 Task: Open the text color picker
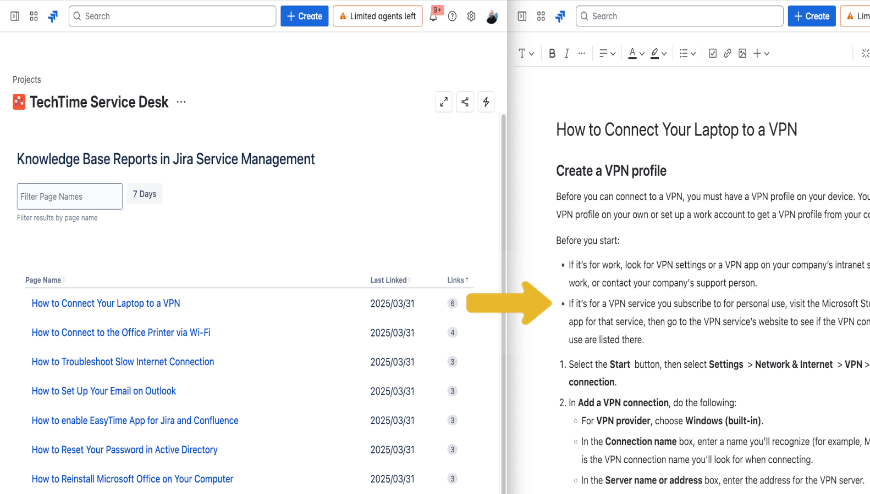pos(636,53)
